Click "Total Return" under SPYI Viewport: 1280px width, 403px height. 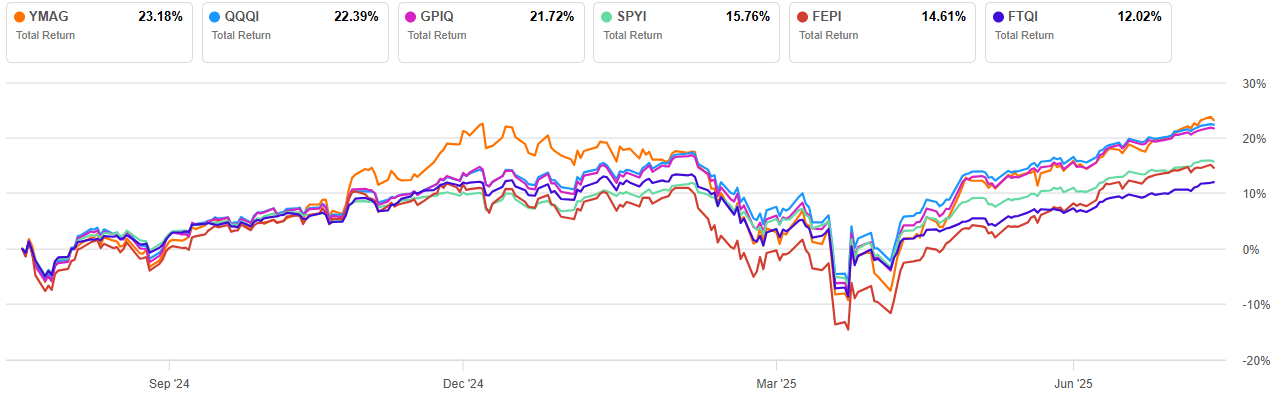(x=632, y=36)
